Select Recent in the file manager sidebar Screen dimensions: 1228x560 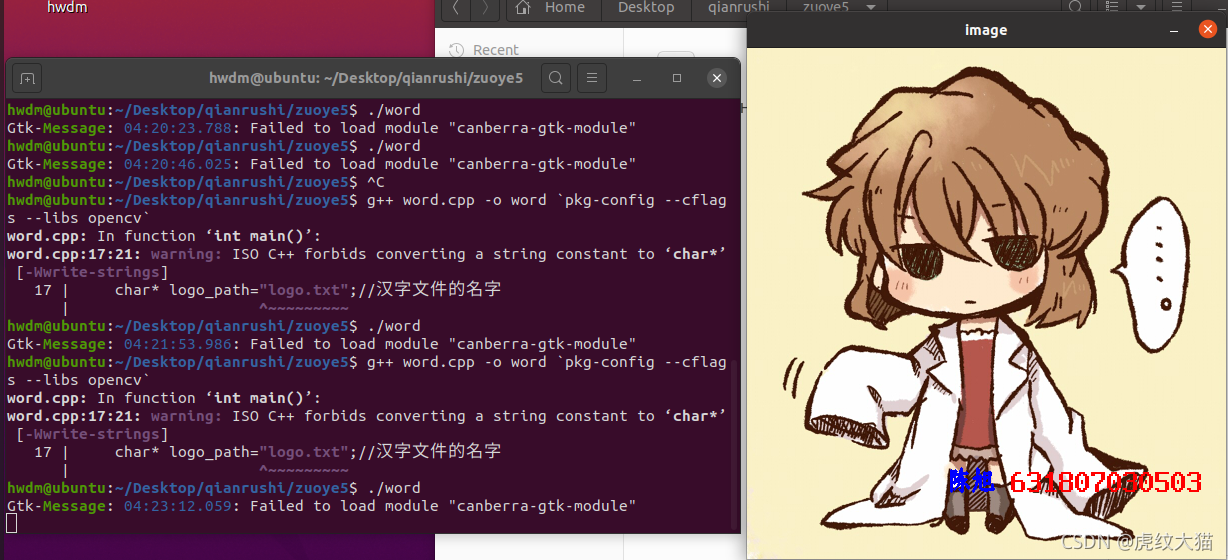496,50
